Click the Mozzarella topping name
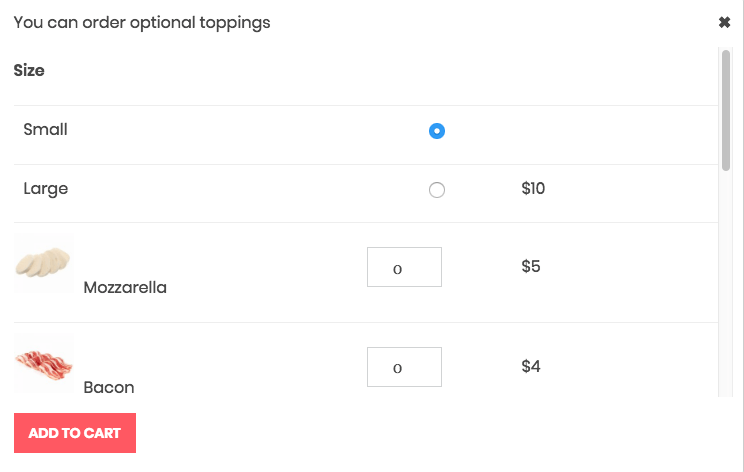 [125, 288]
